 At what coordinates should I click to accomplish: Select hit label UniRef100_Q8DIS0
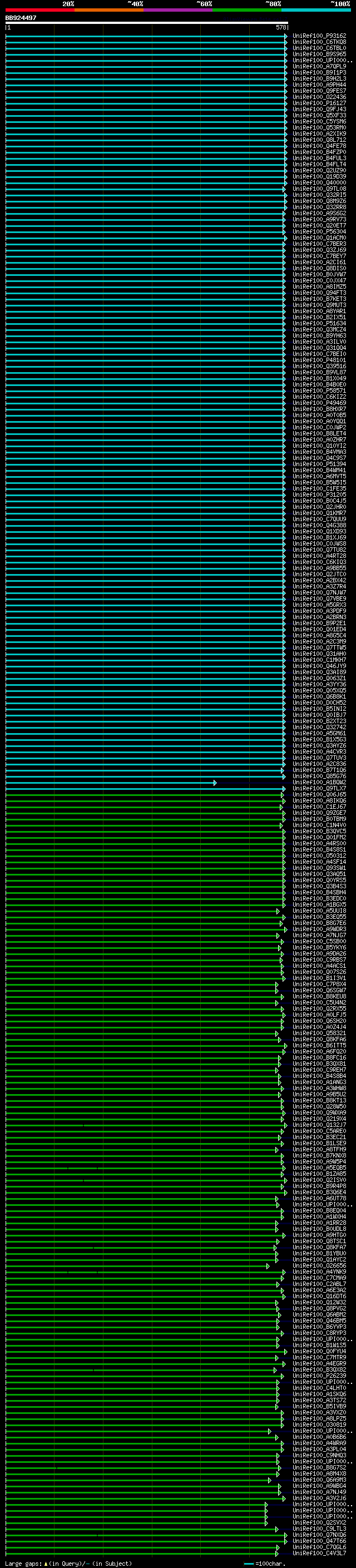click(319, 269)
